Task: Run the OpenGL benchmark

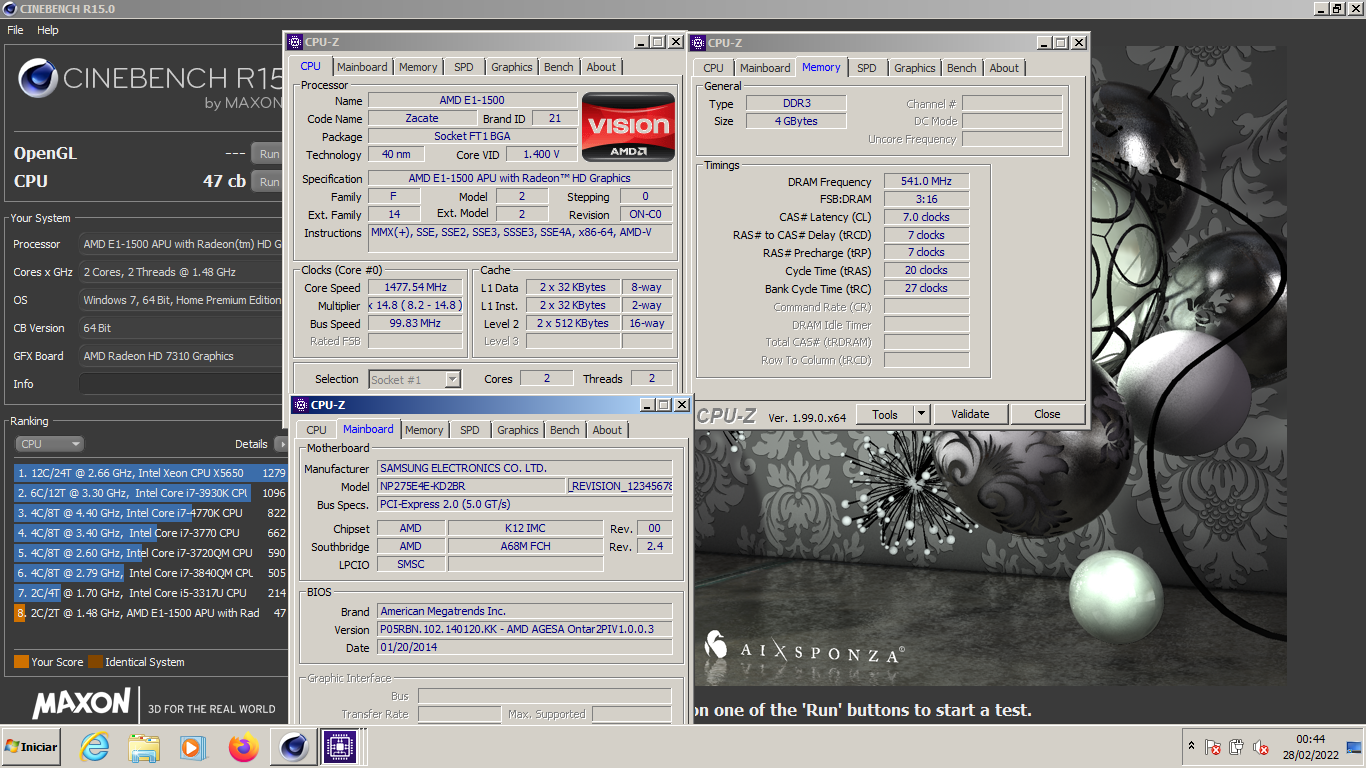Action: pyautogui.click(x=269, y=154)
